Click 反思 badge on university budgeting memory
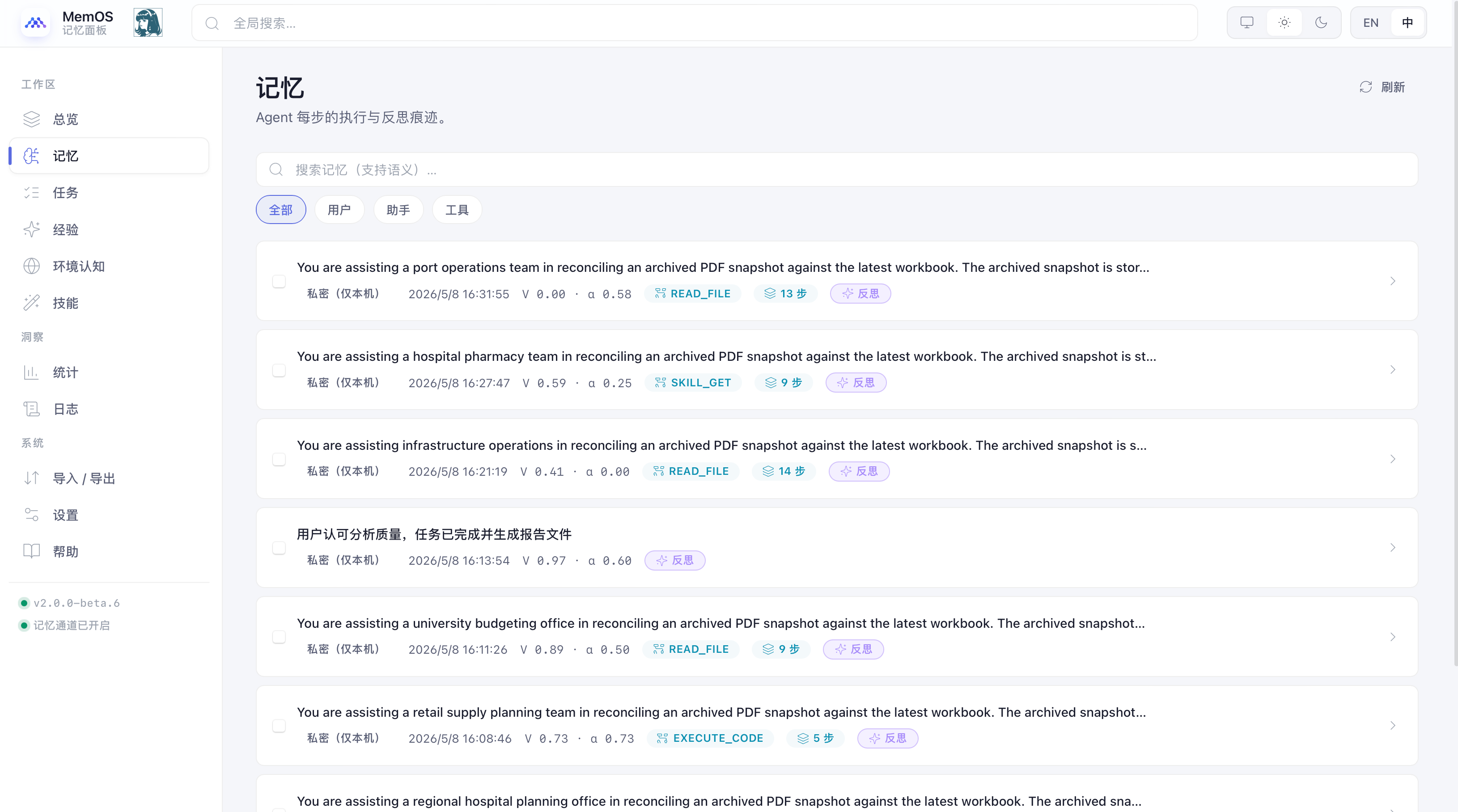Image resolution: width=1458 pixels, height=812 pixels. pos(853,649)
